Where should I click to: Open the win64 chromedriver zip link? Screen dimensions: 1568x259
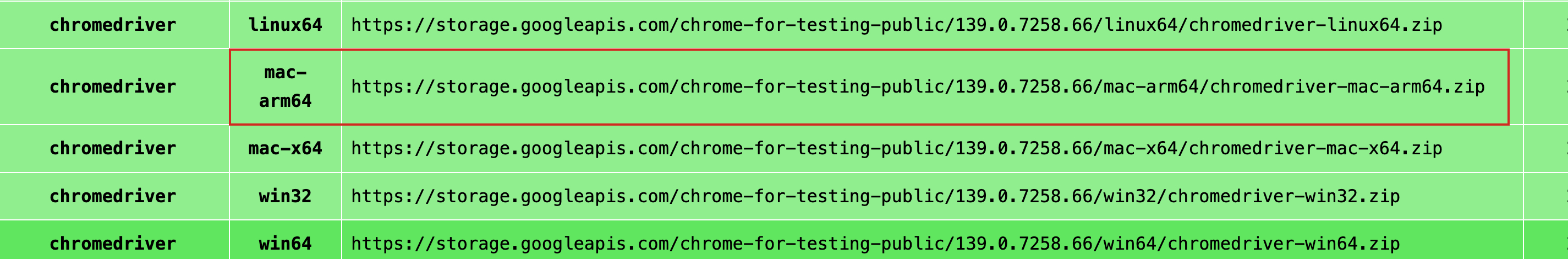click(x=875, y=244)
